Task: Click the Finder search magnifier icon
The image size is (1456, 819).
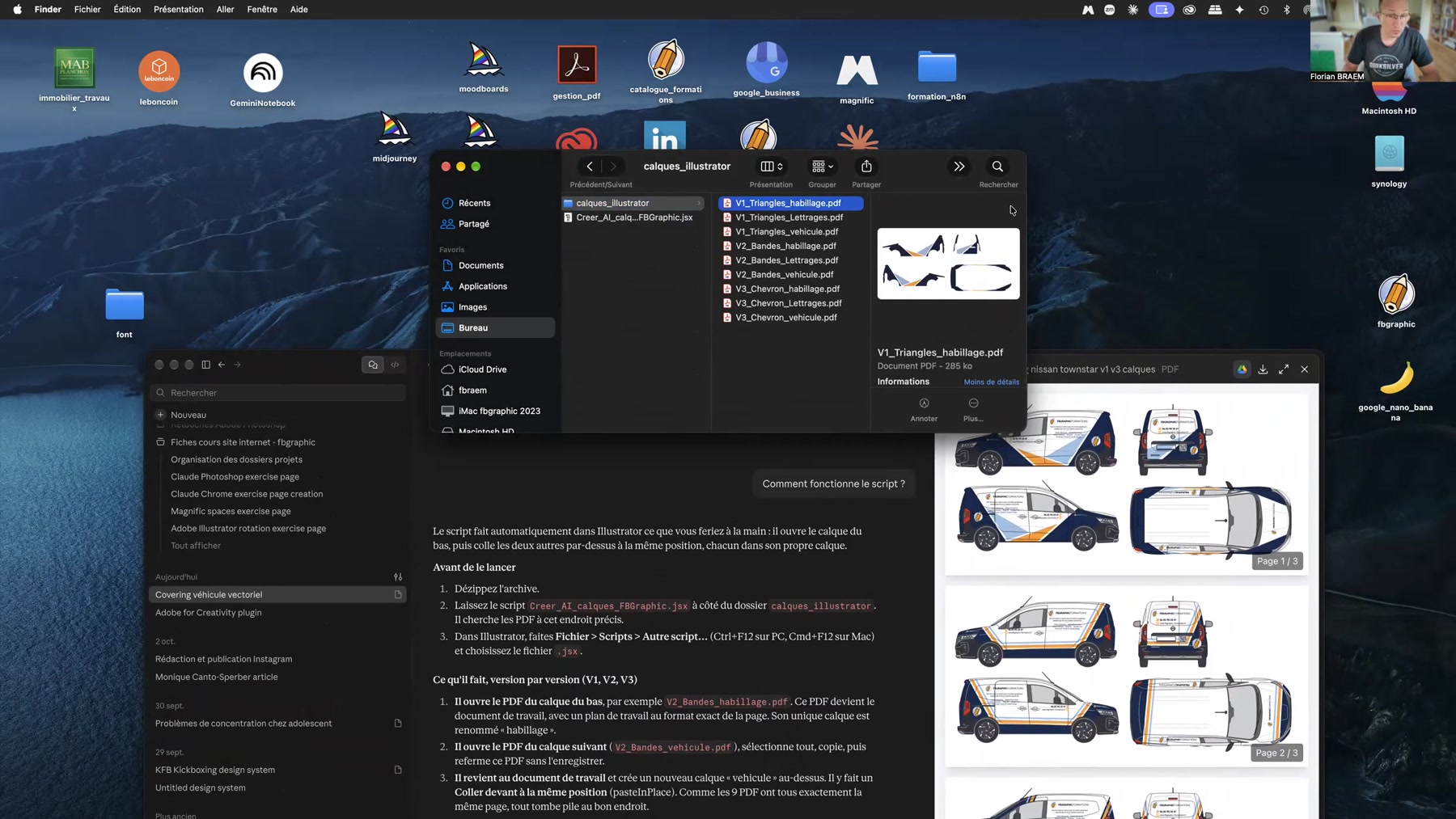Action: tap(997, 167)
